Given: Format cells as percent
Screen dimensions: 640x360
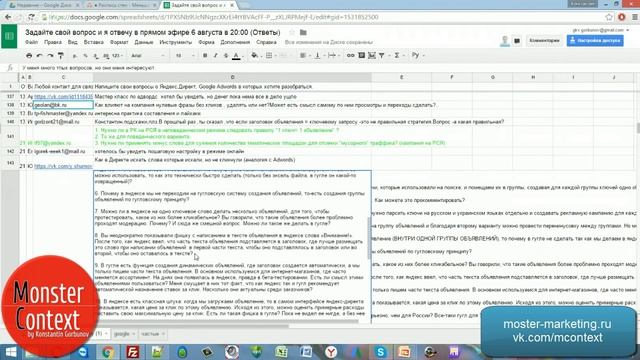Looking at the screenshot, I should tap(85, 56).
